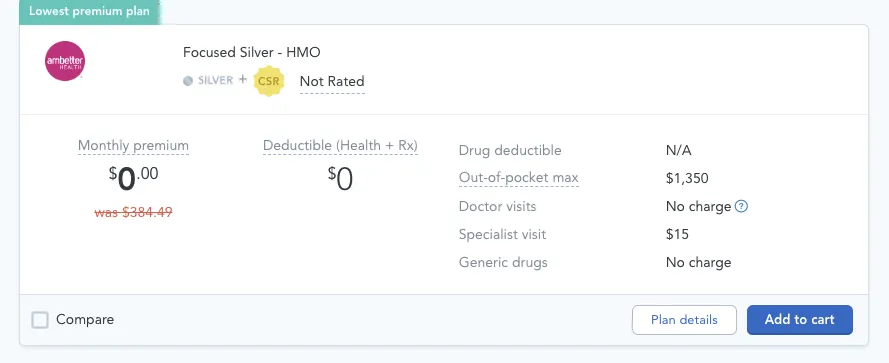Click the Ambetter Health logo

65,61
